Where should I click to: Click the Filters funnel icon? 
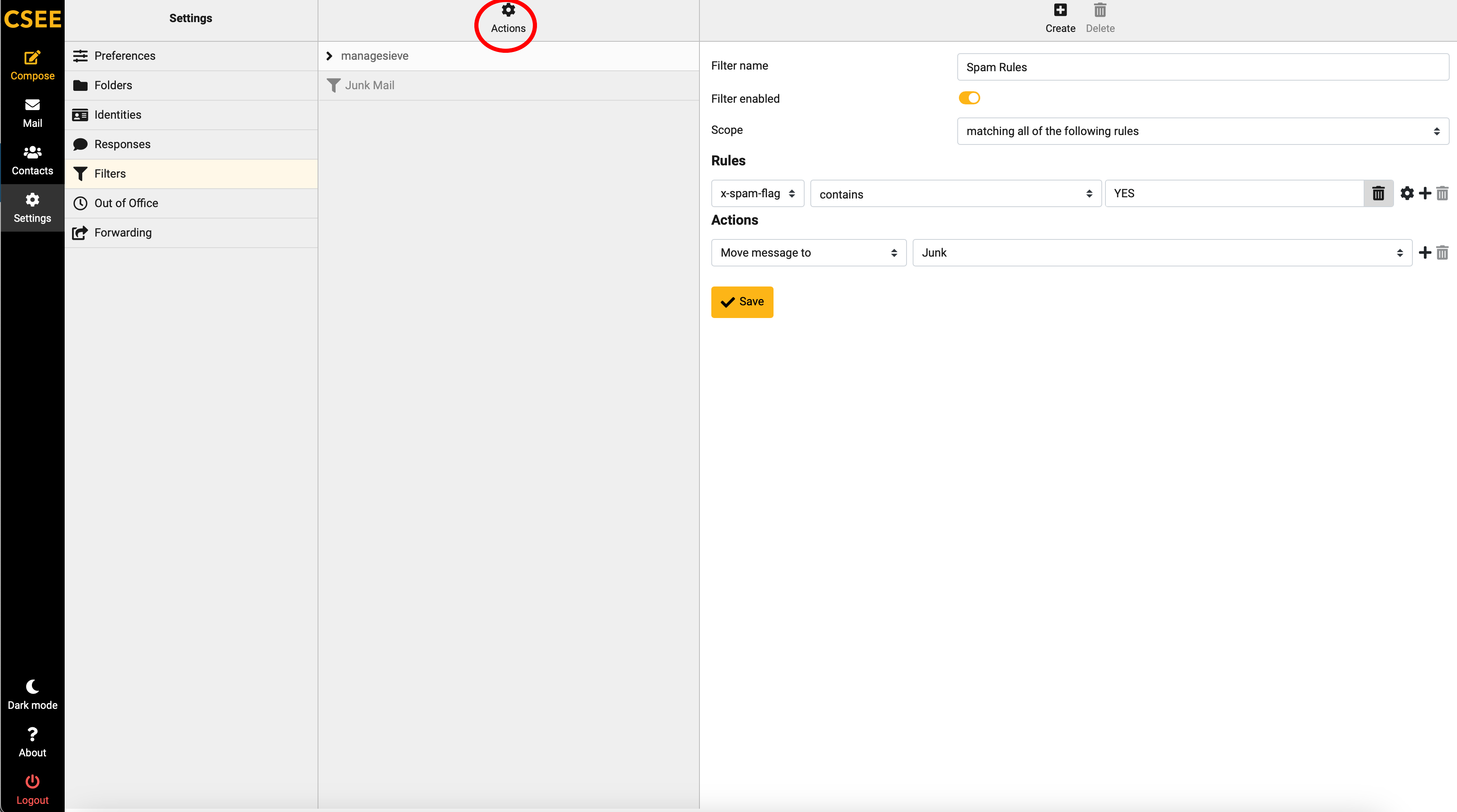(80, 174)
